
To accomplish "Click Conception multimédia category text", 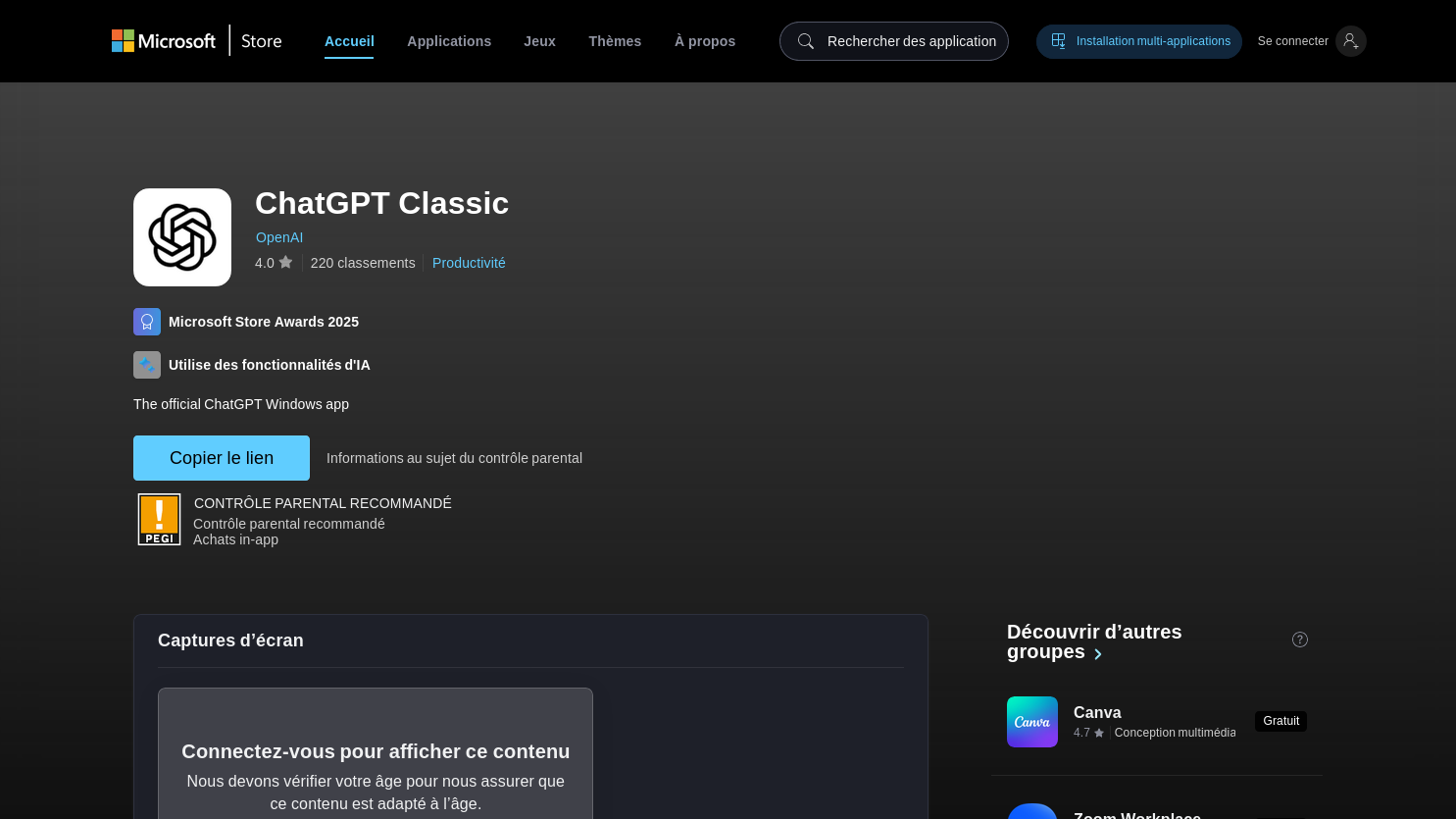I will 1175,733.
